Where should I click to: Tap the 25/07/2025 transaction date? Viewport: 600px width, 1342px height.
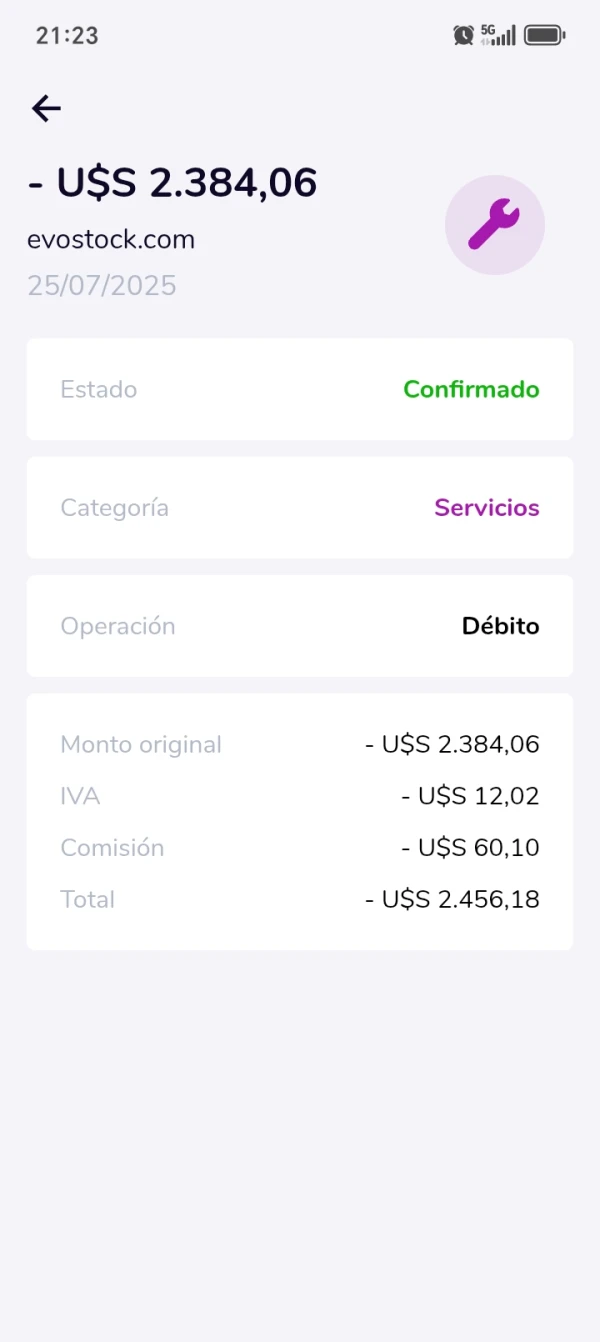pyautogui.click(x=102, y=286)
